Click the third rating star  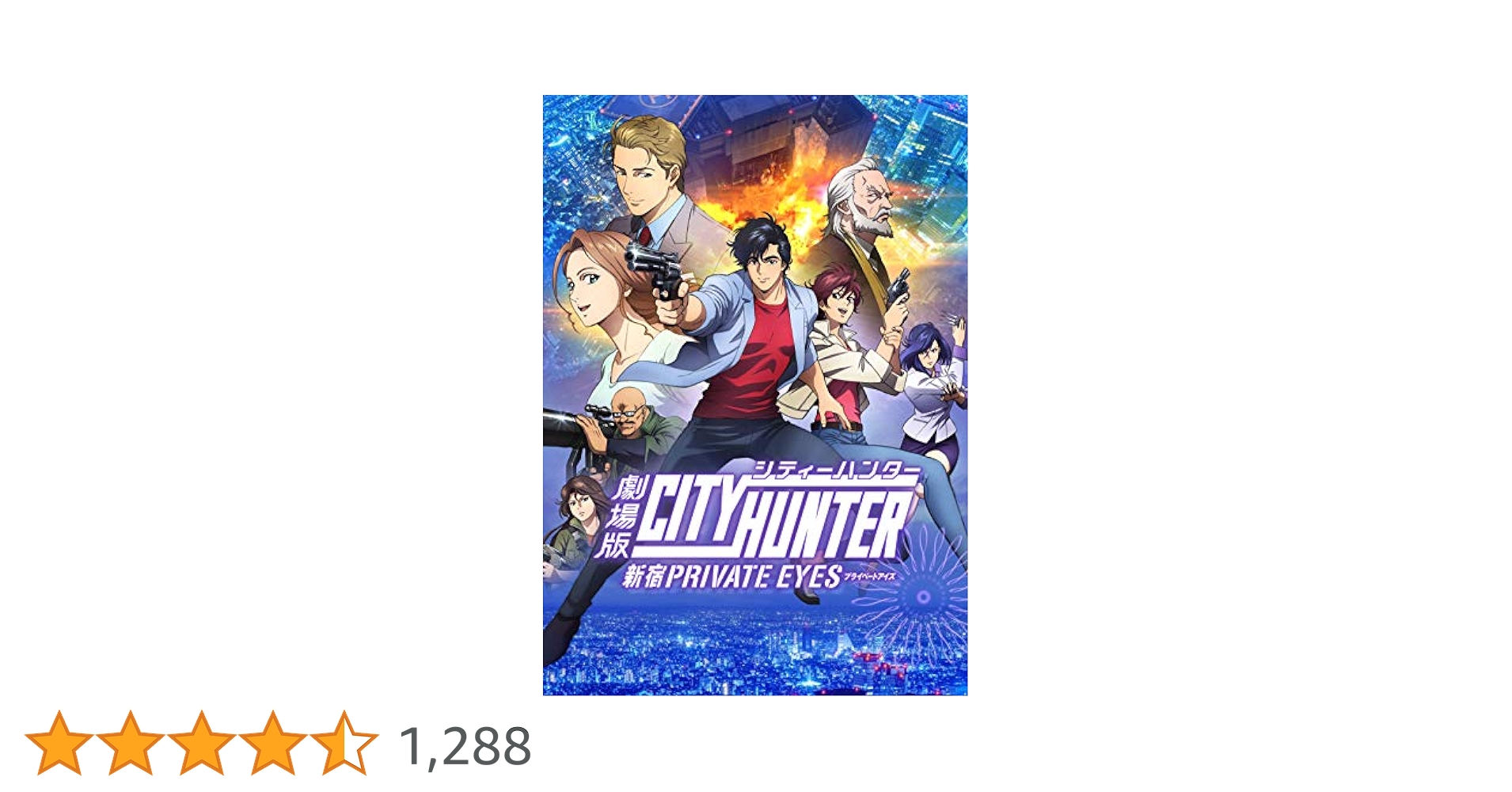pos(201,742)
